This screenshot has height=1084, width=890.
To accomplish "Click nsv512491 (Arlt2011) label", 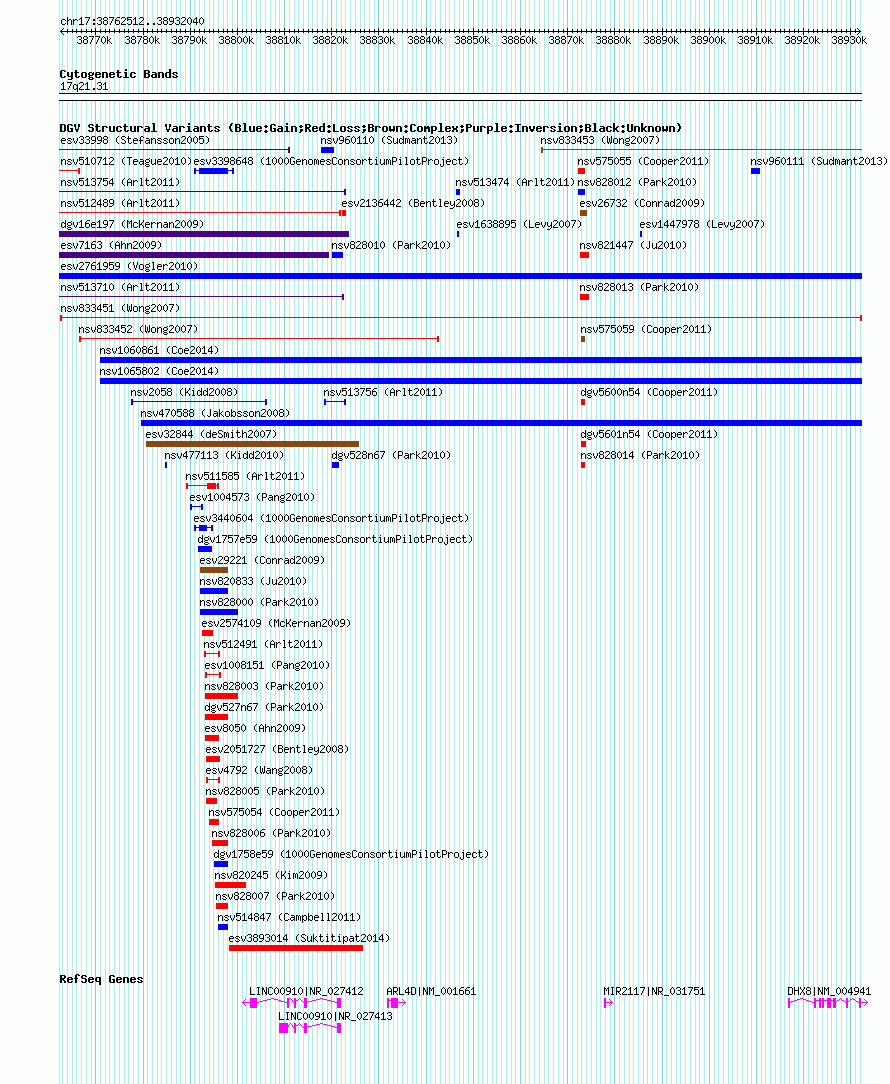I will tap(263, 644).
